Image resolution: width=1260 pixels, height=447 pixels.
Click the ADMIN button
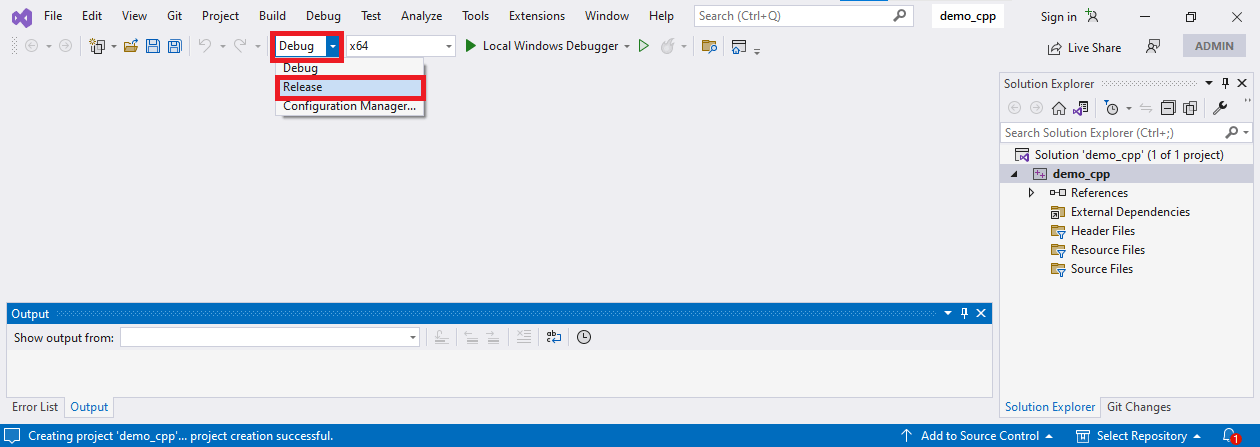[x=1214, y=46]
